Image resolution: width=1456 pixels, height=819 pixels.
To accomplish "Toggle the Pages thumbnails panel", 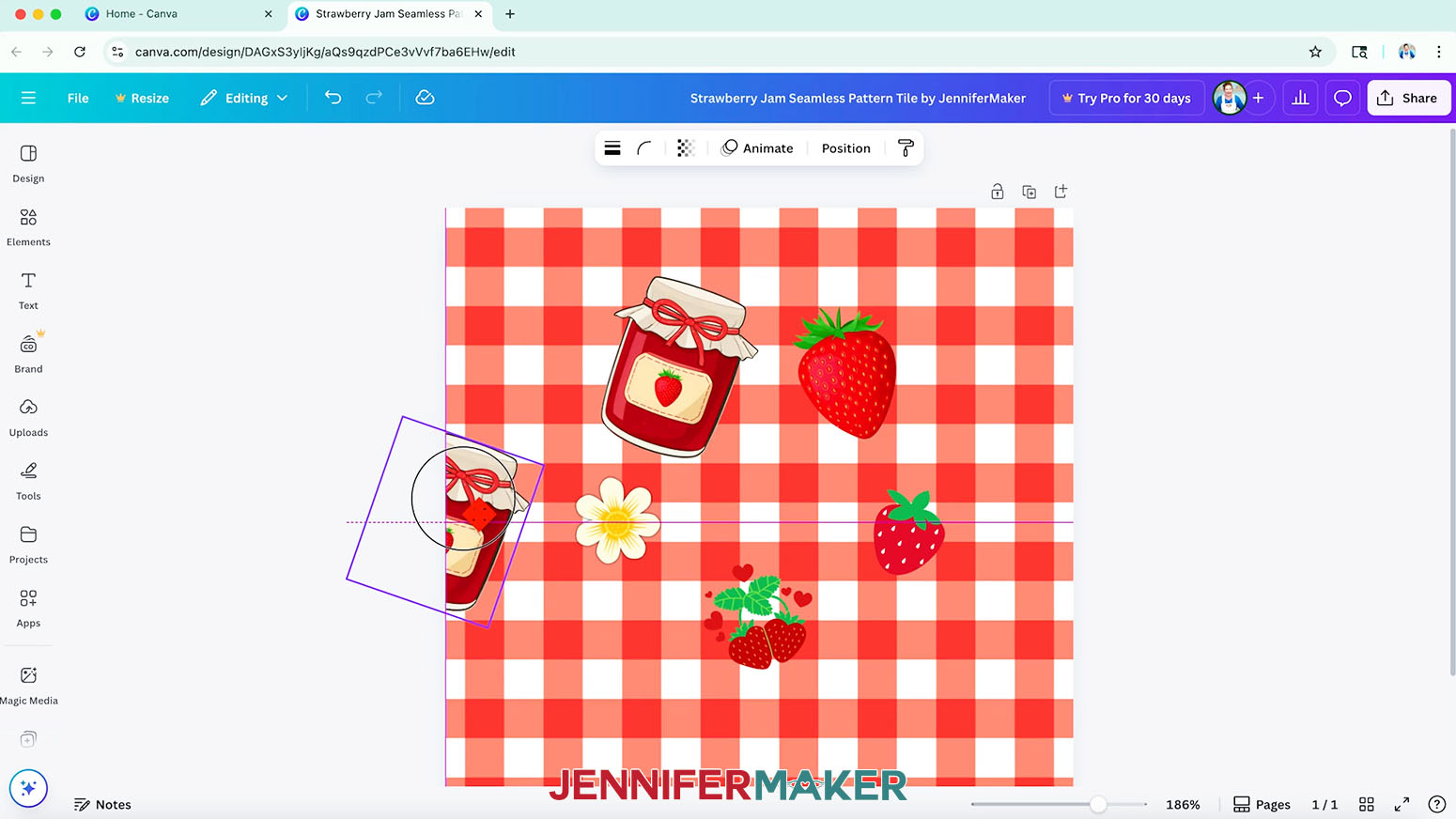I will [1262, 804].
